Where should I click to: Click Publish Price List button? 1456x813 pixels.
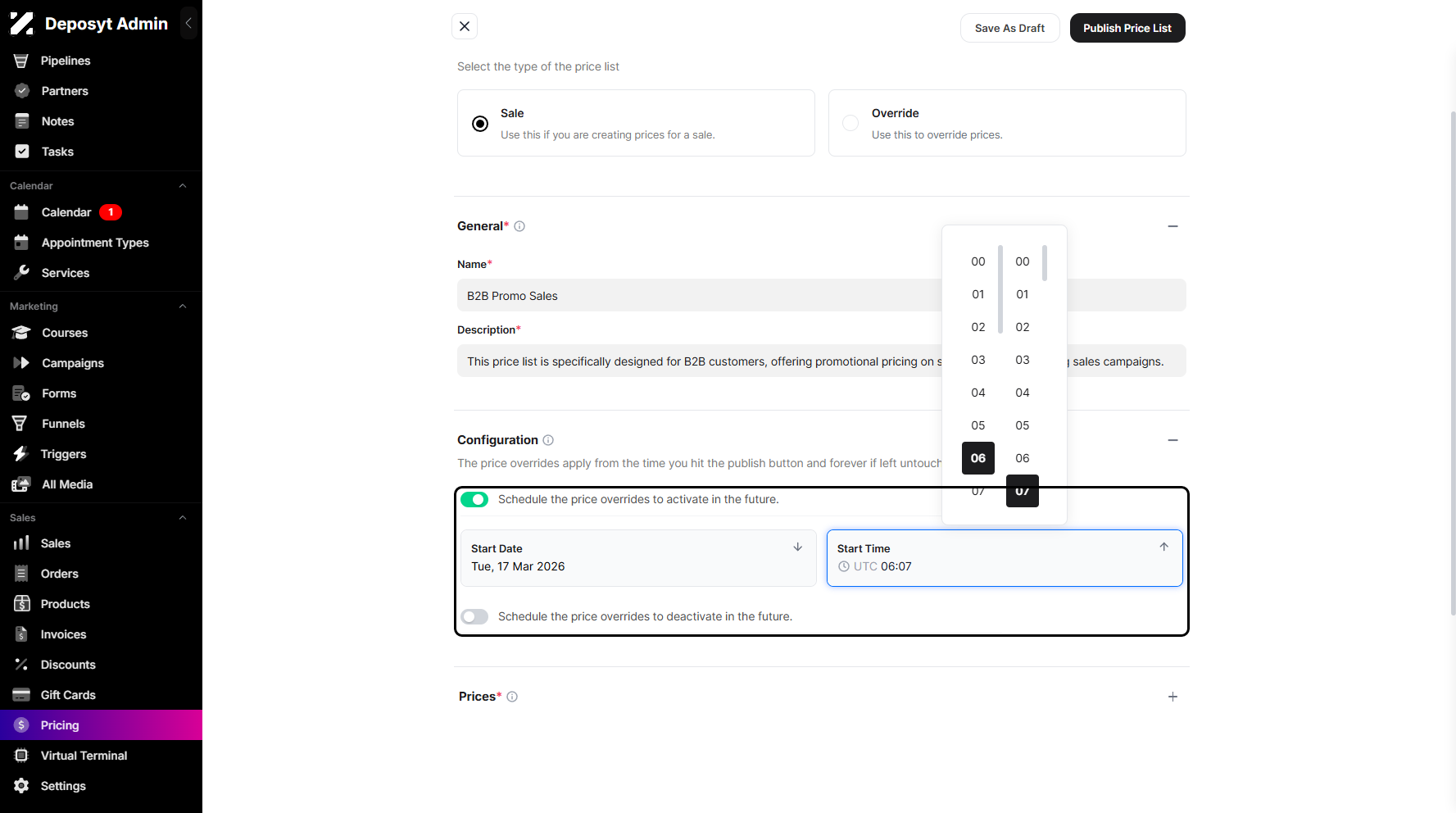pos(1127,28)
